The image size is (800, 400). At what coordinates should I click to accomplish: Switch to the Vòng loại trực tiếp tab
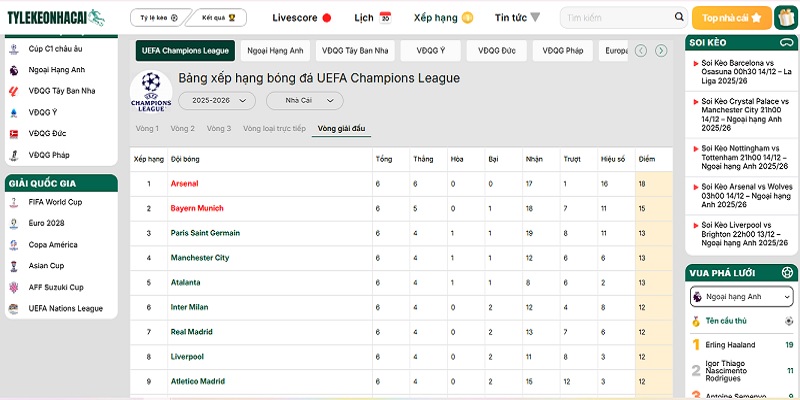274,129
